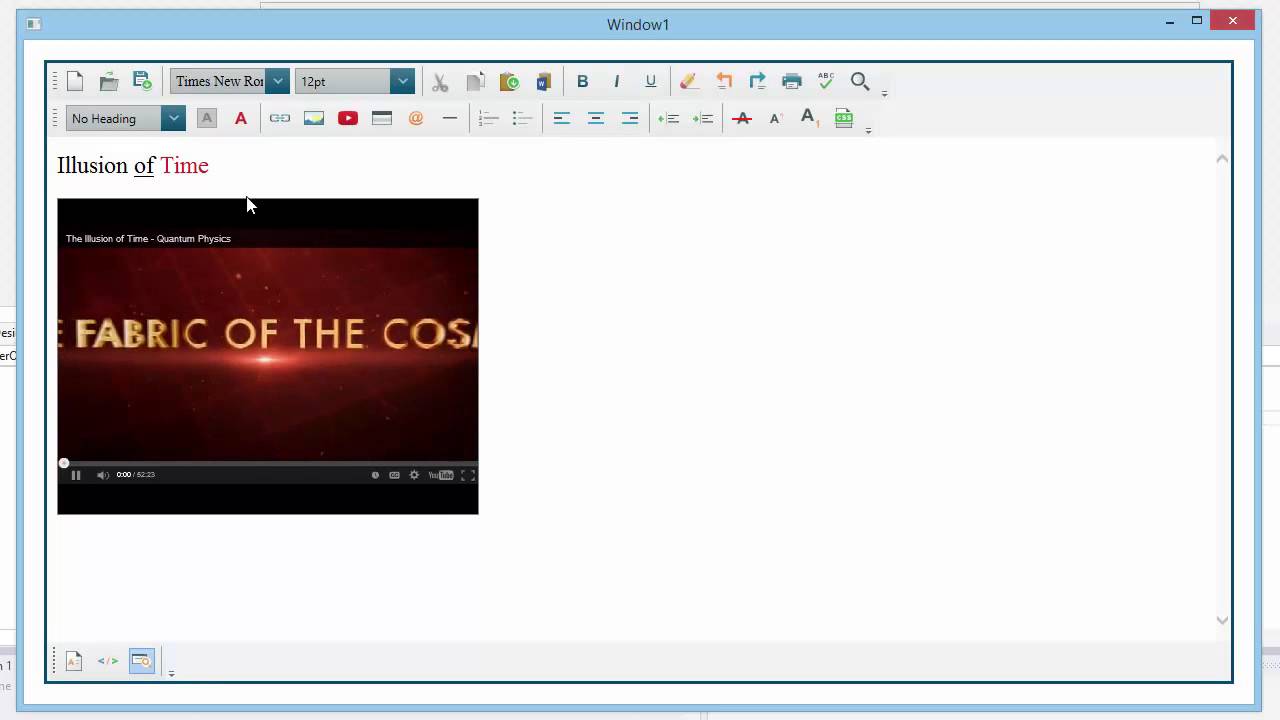Undo the last action
This screenshot has height=720, width=1280.
point(724,82)
